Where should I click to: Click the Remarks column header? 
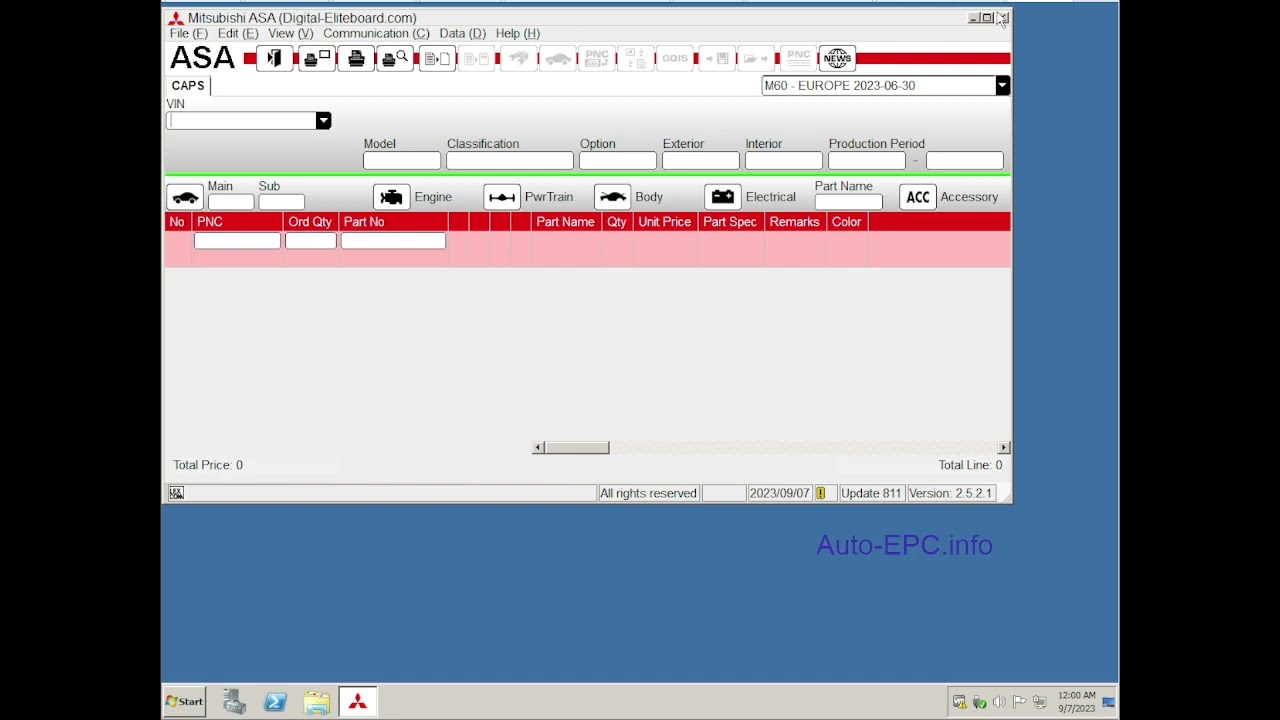[x=795, y=222]
